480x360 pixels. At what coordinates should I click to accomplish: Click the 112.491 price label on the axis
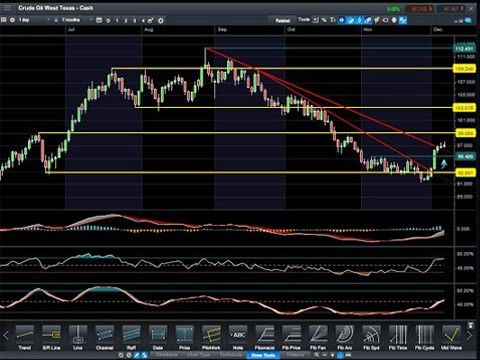click(x=465, y=49)
